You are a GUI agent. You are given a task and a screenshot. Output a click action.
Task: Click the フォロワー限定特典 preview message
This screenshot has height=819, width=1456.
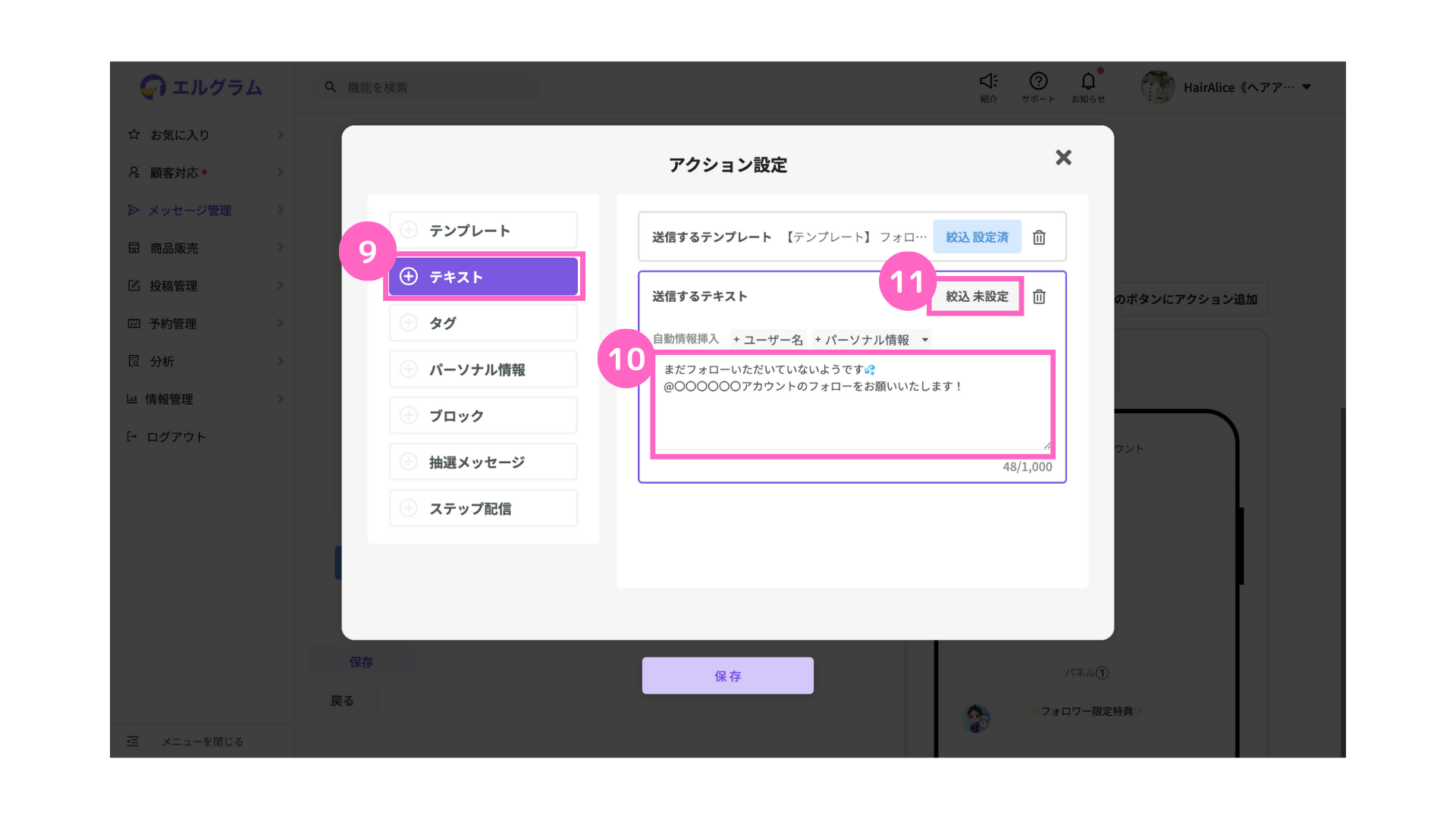tap(1086, 711)
